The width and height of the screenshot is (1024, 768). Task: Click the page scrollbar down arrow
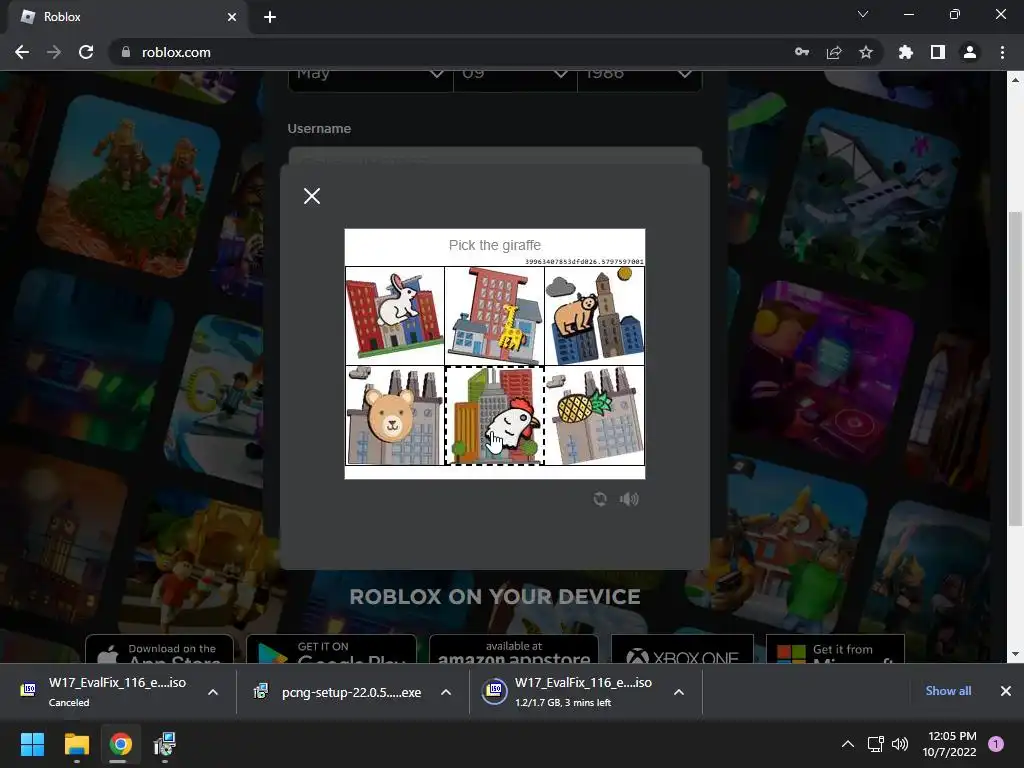[x=1015, y=654]
